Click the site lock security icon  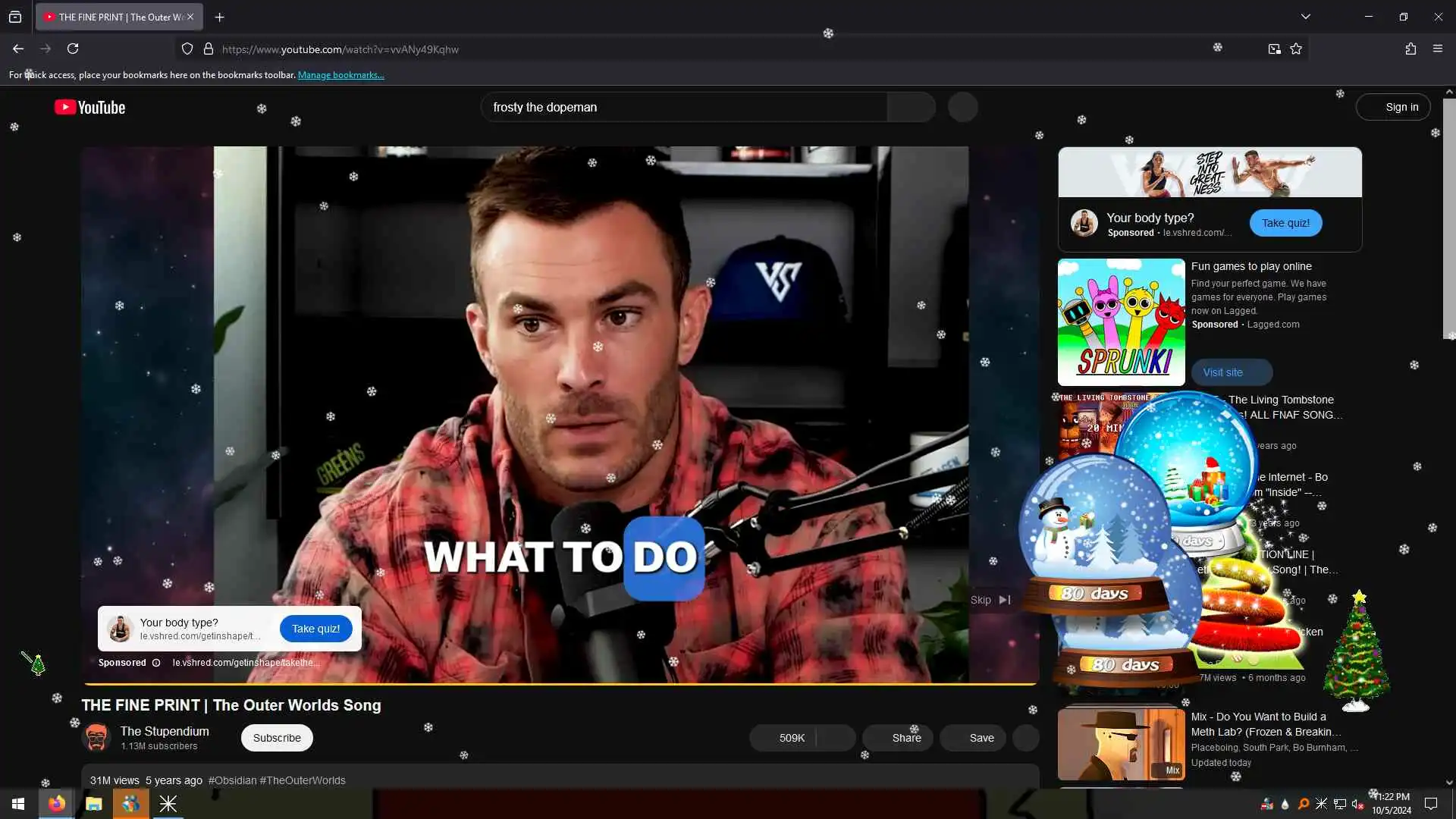coord(209,49)
